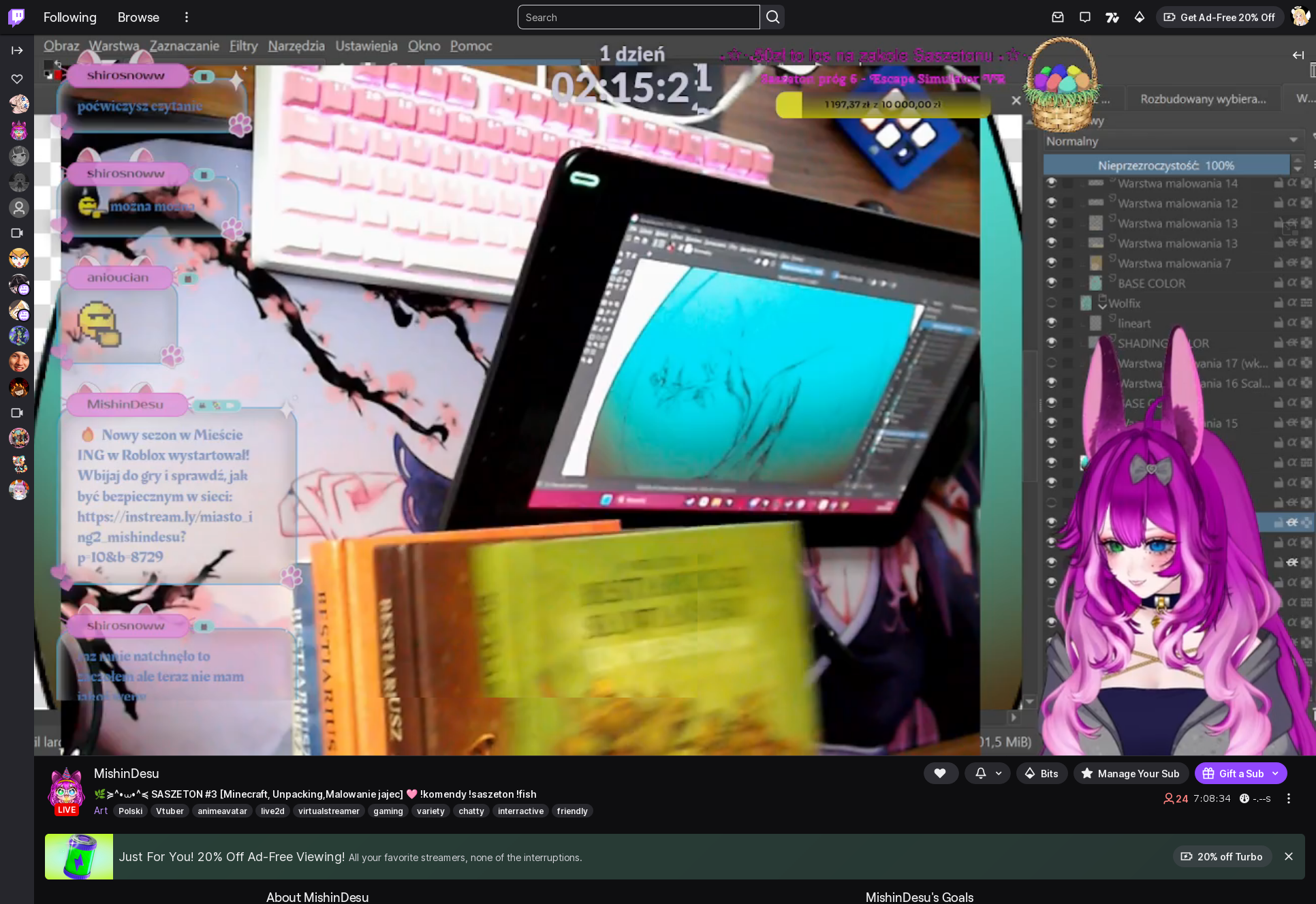The width and height of the screenshot is (1316, 904).
Task: Toggle the followed channels heart in the sidebar
Action: pos(17,79)
